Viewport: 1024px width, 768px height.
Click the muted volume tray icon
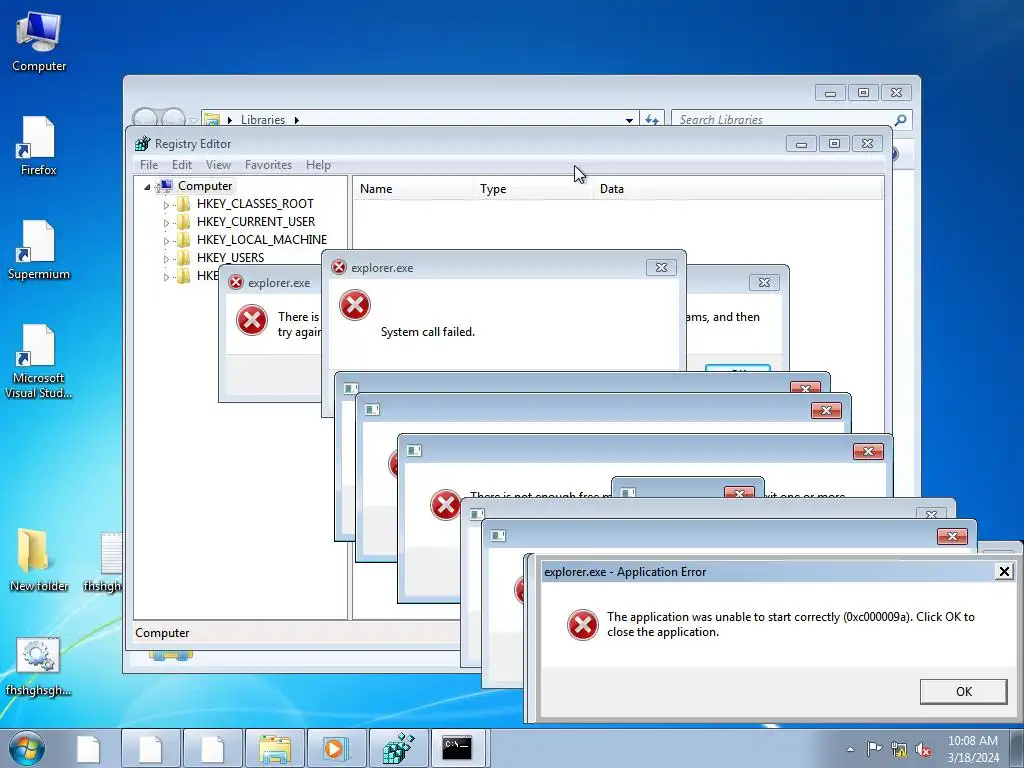923,749
